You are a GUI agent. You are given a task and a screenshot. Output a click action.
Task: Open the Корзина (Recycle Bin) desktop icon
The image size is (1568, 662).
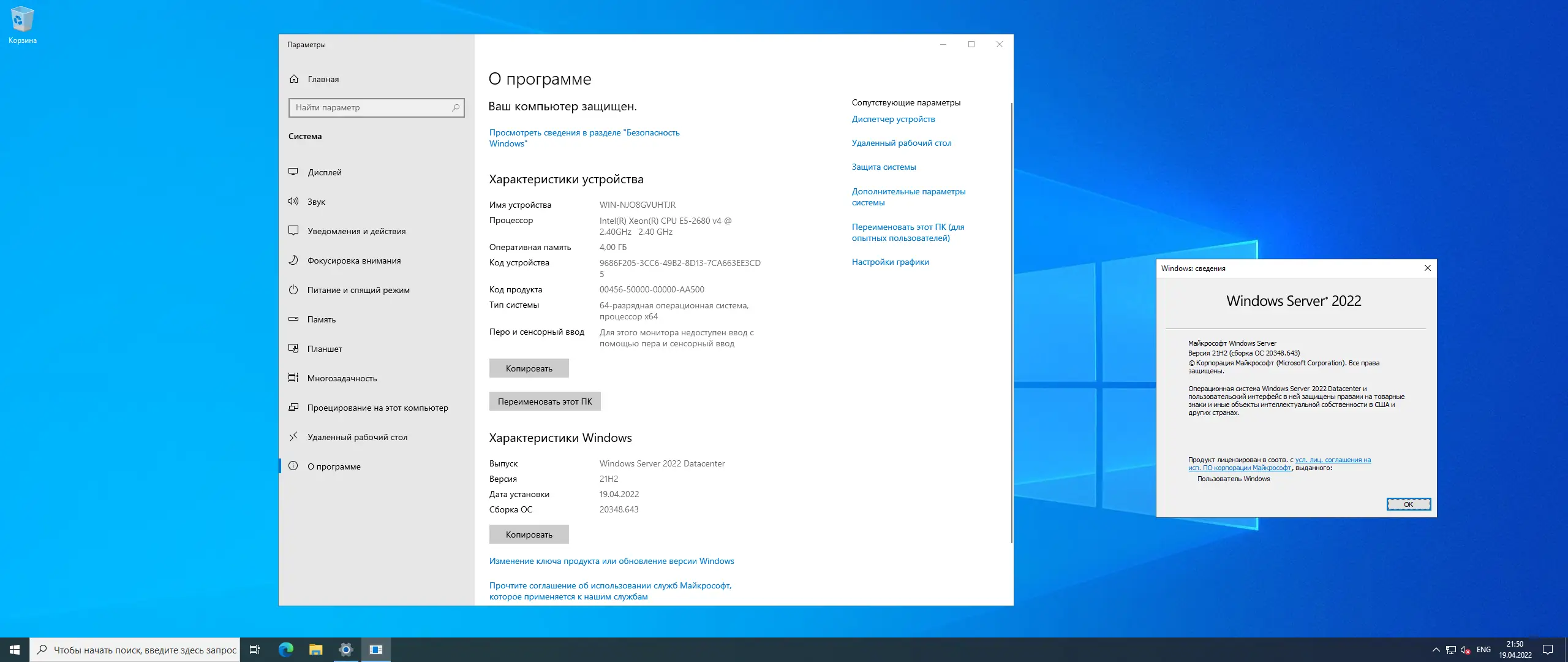22,20
